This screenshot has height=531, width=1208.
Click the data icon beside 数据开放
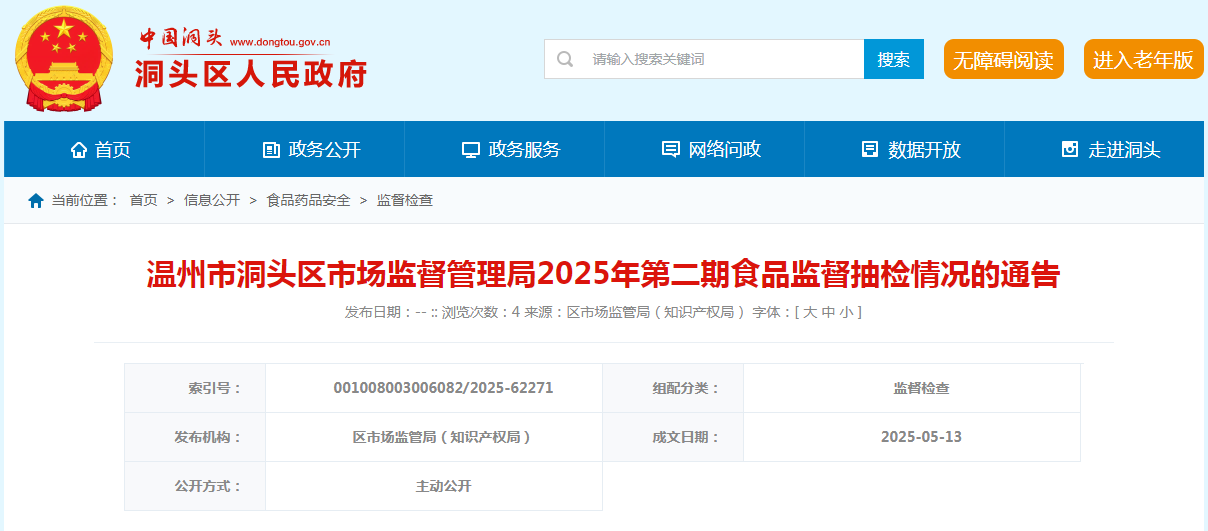coord(870,150)
